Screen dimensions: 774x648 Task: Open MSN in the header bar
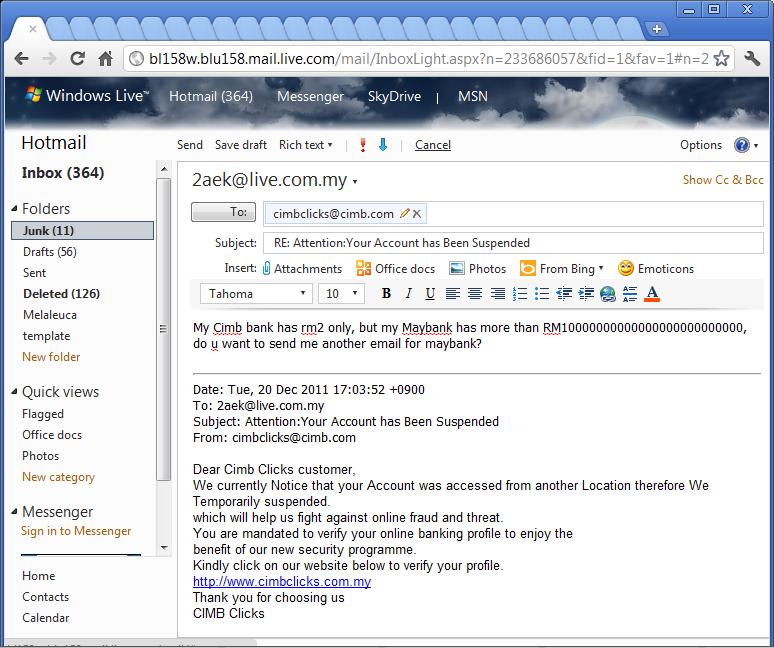coord(472,96)
